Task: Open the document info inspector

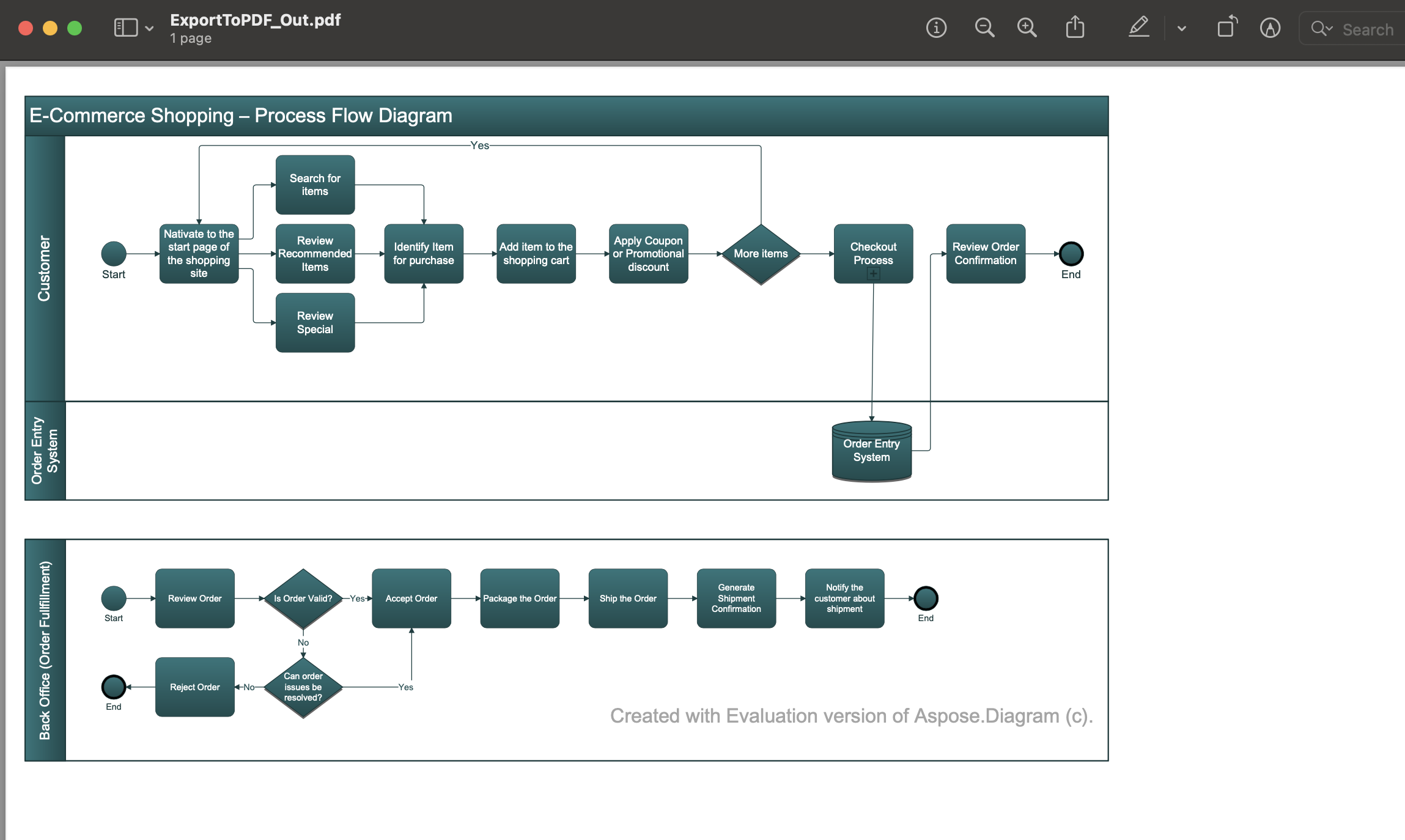Action: click(936, 28)
